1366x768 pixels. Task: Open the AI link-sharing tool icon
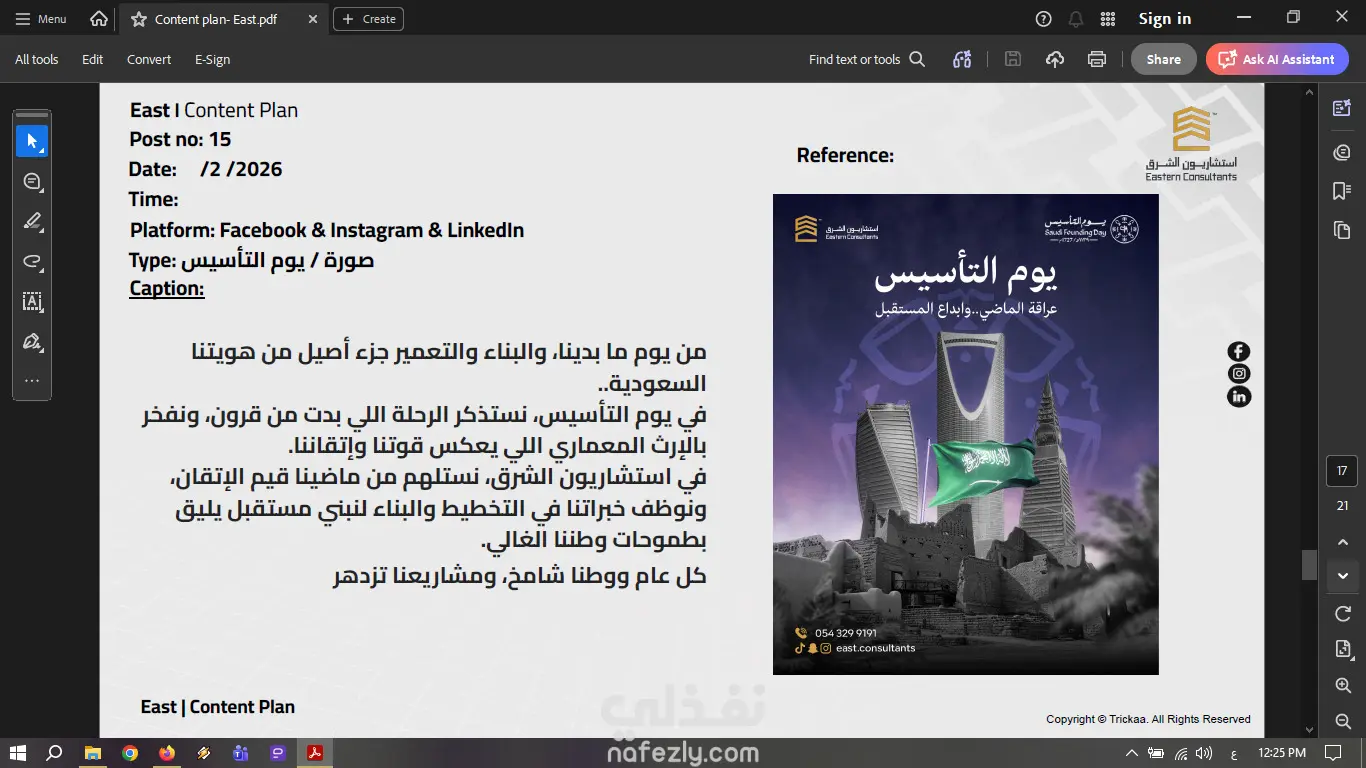[x=962, y=59]
